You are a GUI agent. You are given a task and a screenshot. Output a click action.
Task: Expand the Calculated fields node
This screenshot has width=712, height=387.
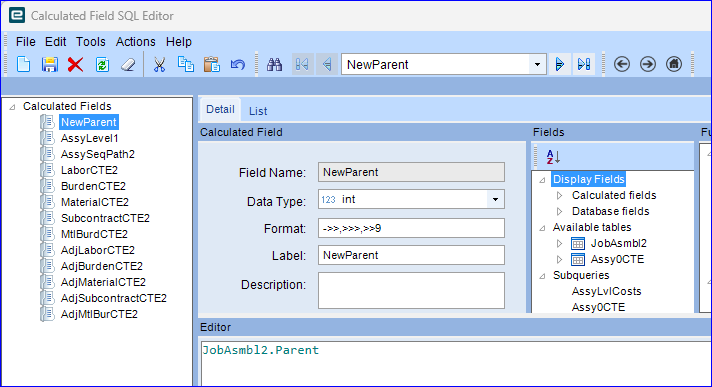coord(559,195)
